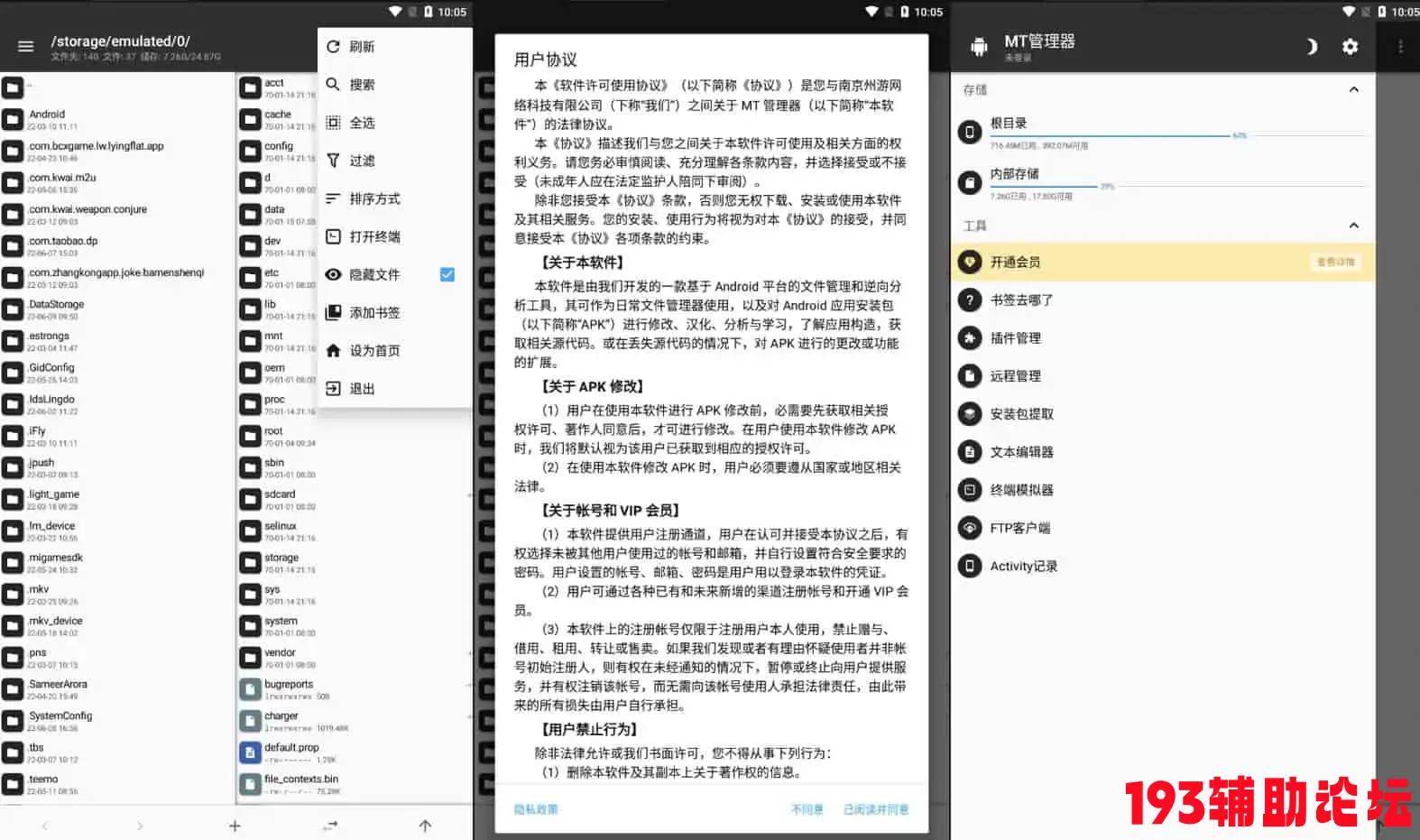Collapse the 存储 section chevron
Viewport: 1420px width, 840px height.
1353,89
